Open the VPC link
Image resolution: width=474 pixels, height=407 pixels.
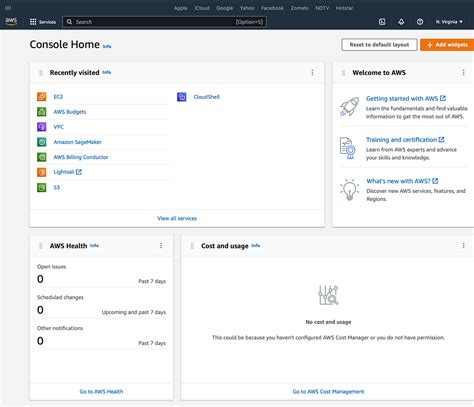click(x=59, y=127)
